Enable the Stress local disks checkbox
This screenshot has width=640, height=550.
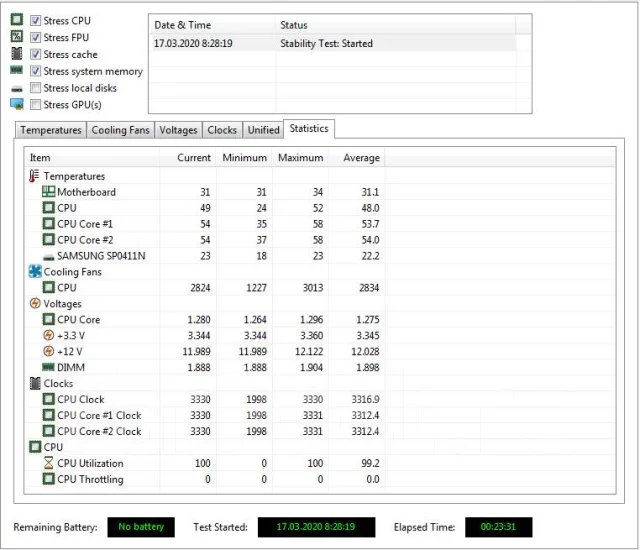pyautogui.click(x=36, y=88)
